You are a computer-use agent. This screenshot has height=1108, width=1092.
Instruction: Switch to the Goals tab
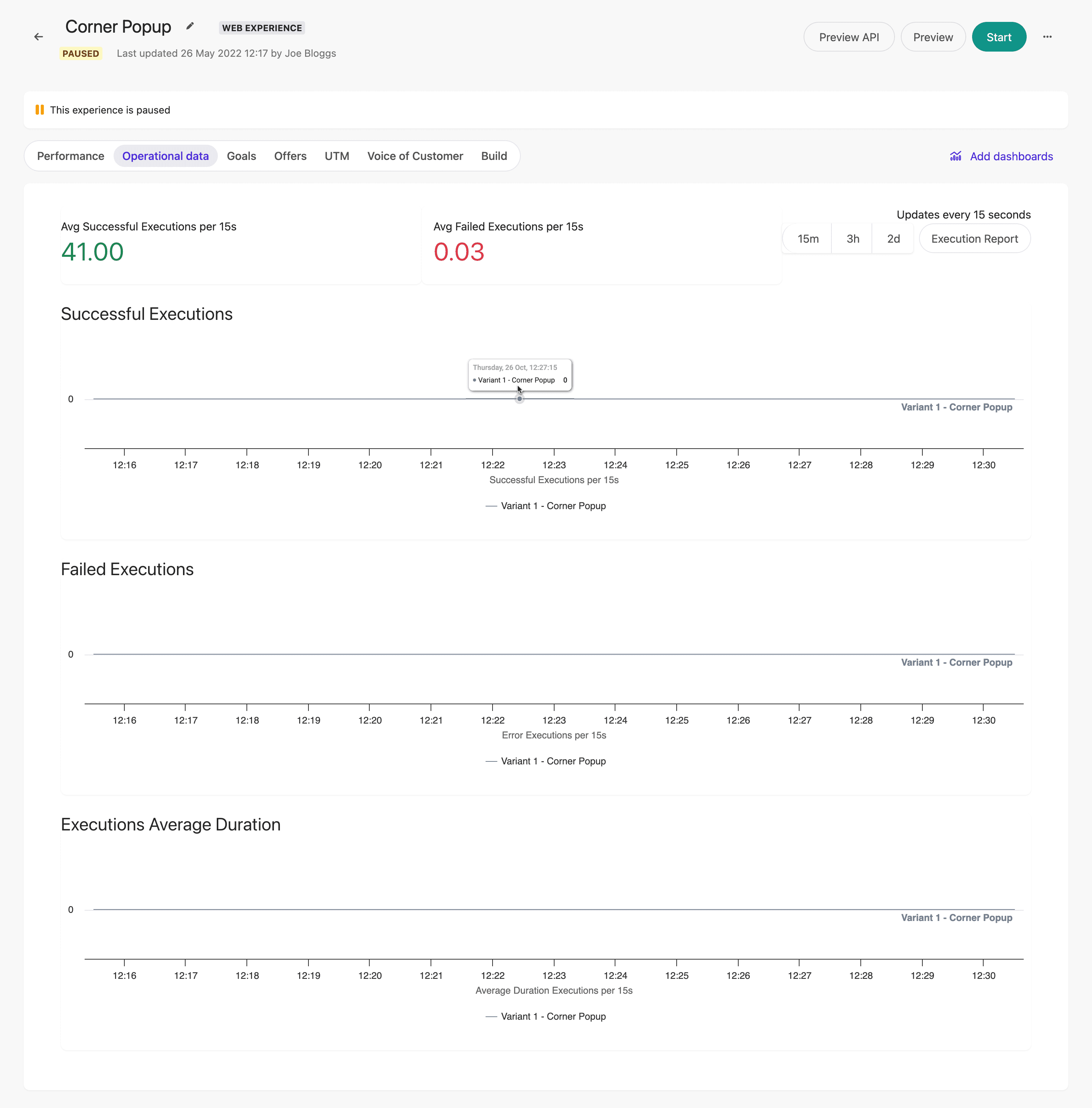(242, 156)
